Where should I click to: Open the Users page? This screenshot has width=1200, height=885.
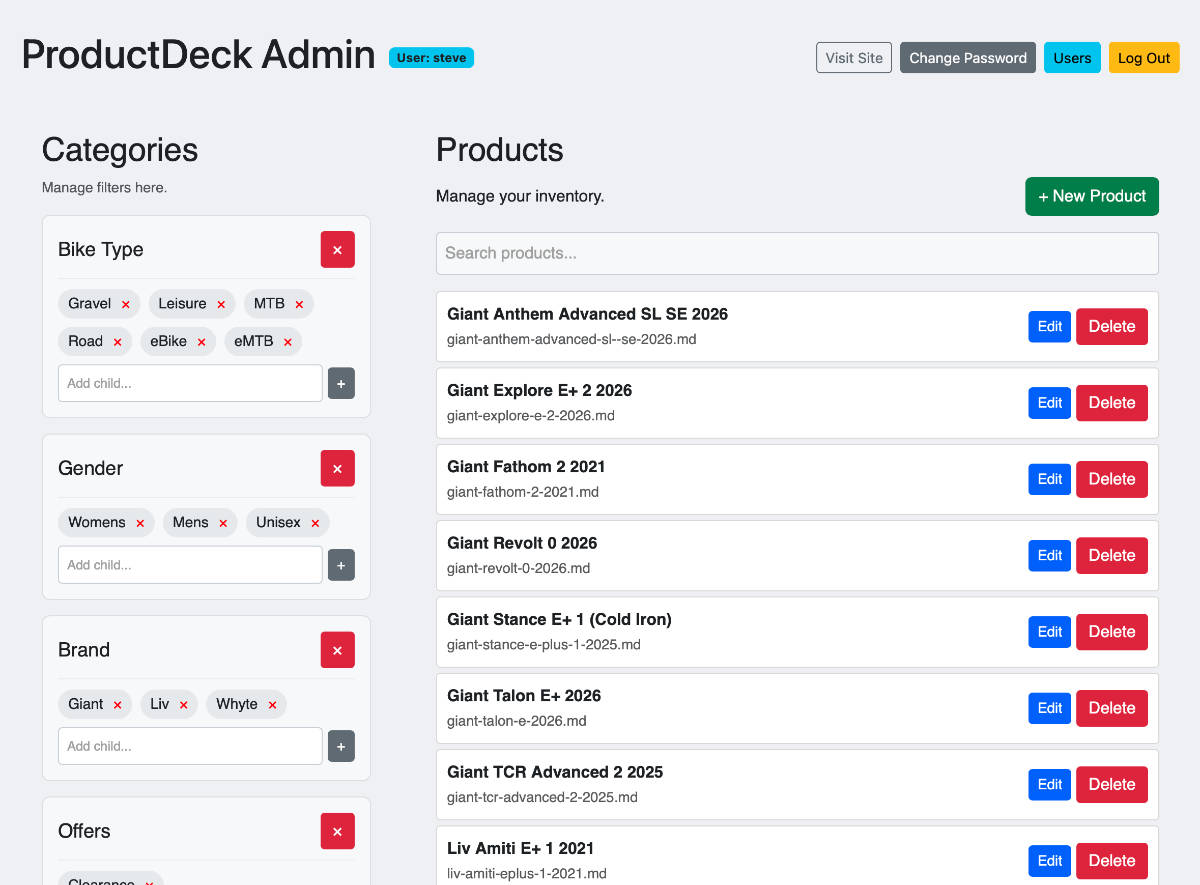click(1072, 58)
